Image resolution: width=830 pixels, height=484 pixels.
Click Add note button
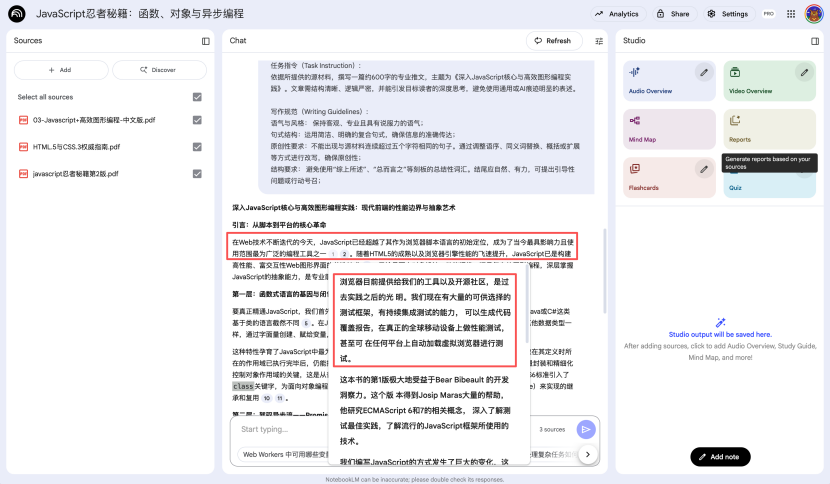[720, 456]
